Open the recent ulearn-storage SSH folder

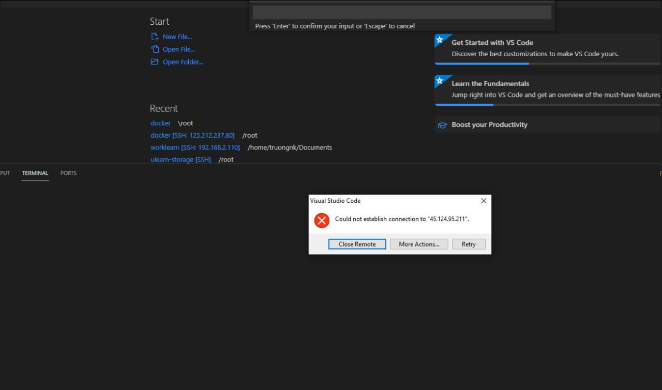click(x=181, y=160)
